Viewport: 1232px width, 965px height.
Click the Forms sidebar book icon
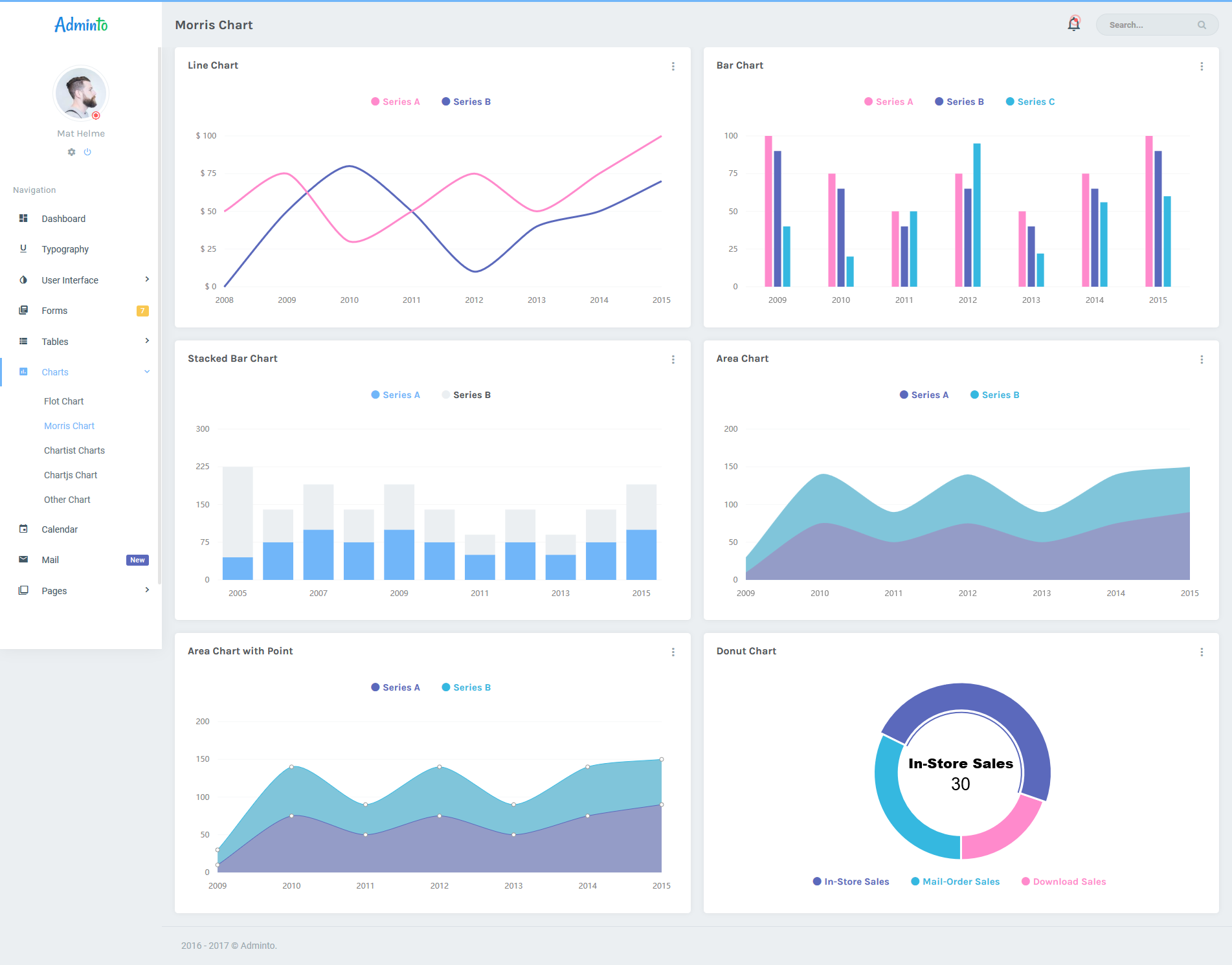click(x=23, y=310)
